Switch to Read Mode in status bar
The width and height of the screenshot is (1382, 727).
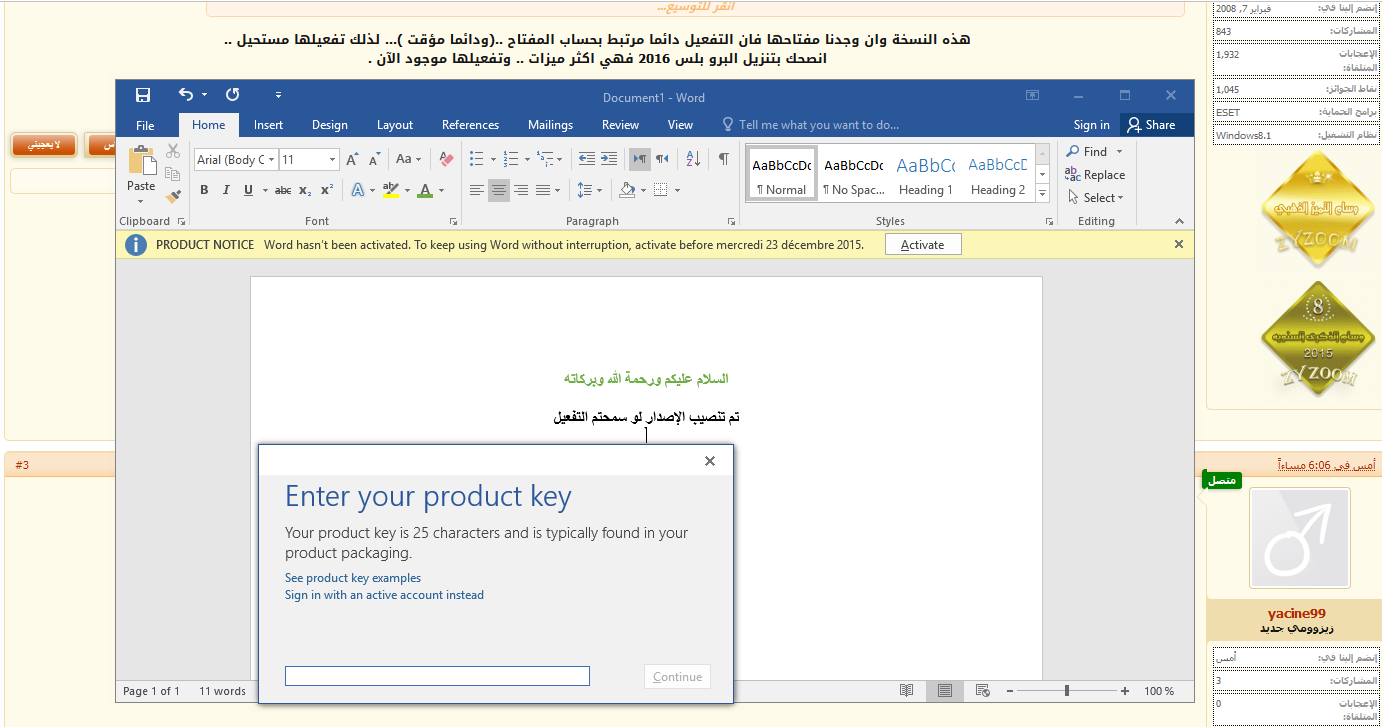pyautogui.click(x=906, y=691)
